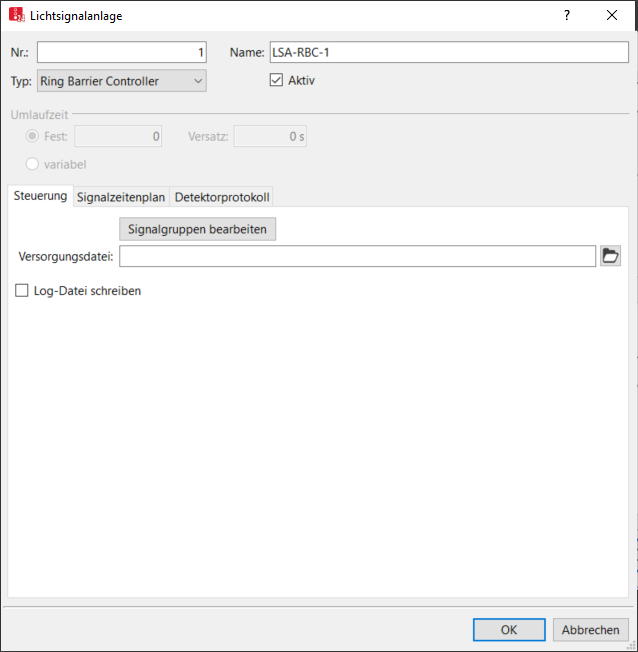The height and width of the screenshot is (652, 638).
Task: Click the resize grip in dialog corner
Action: (x=631, y=645)
